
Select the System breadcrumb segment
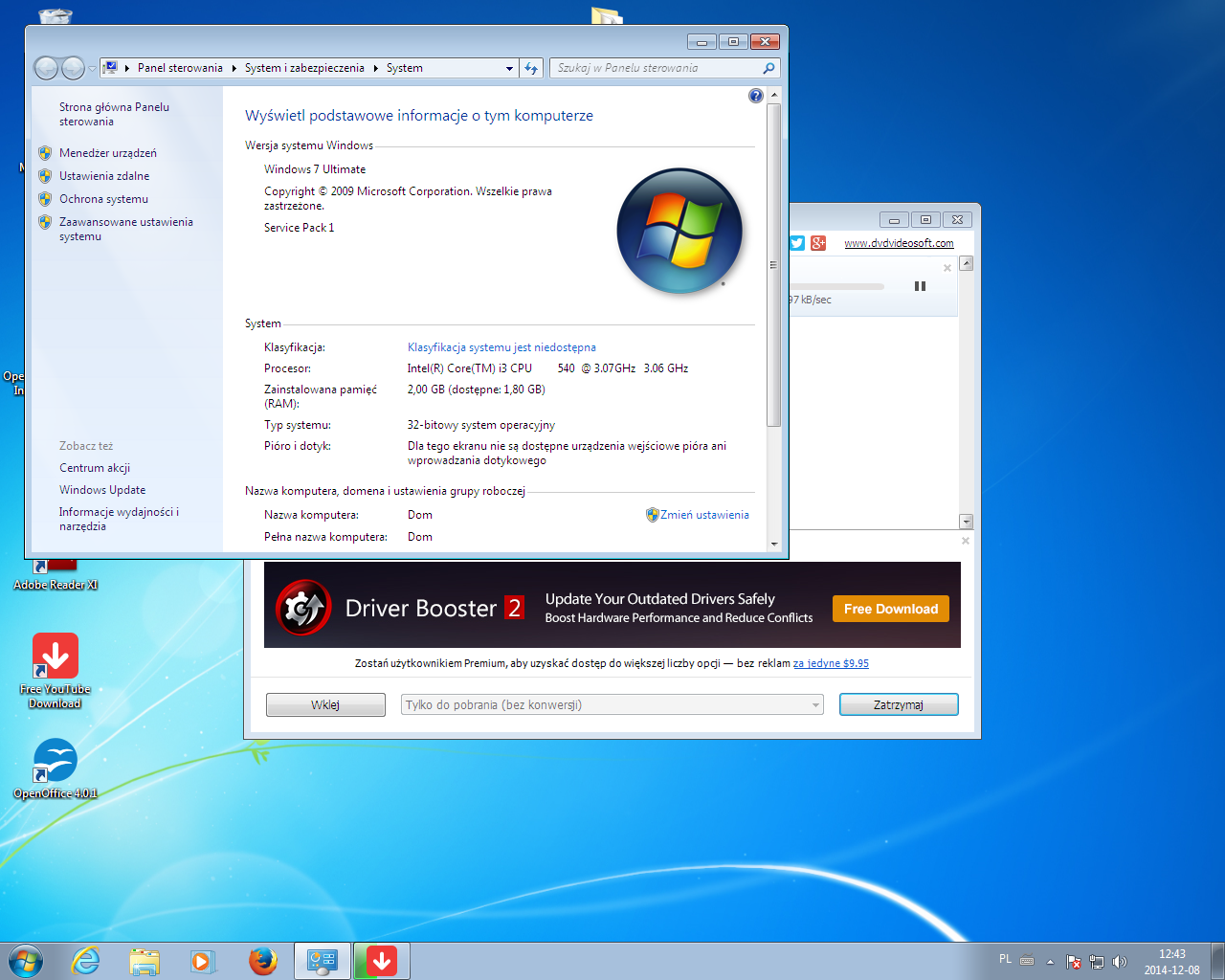pyautogui.click(x=405, y=68)
